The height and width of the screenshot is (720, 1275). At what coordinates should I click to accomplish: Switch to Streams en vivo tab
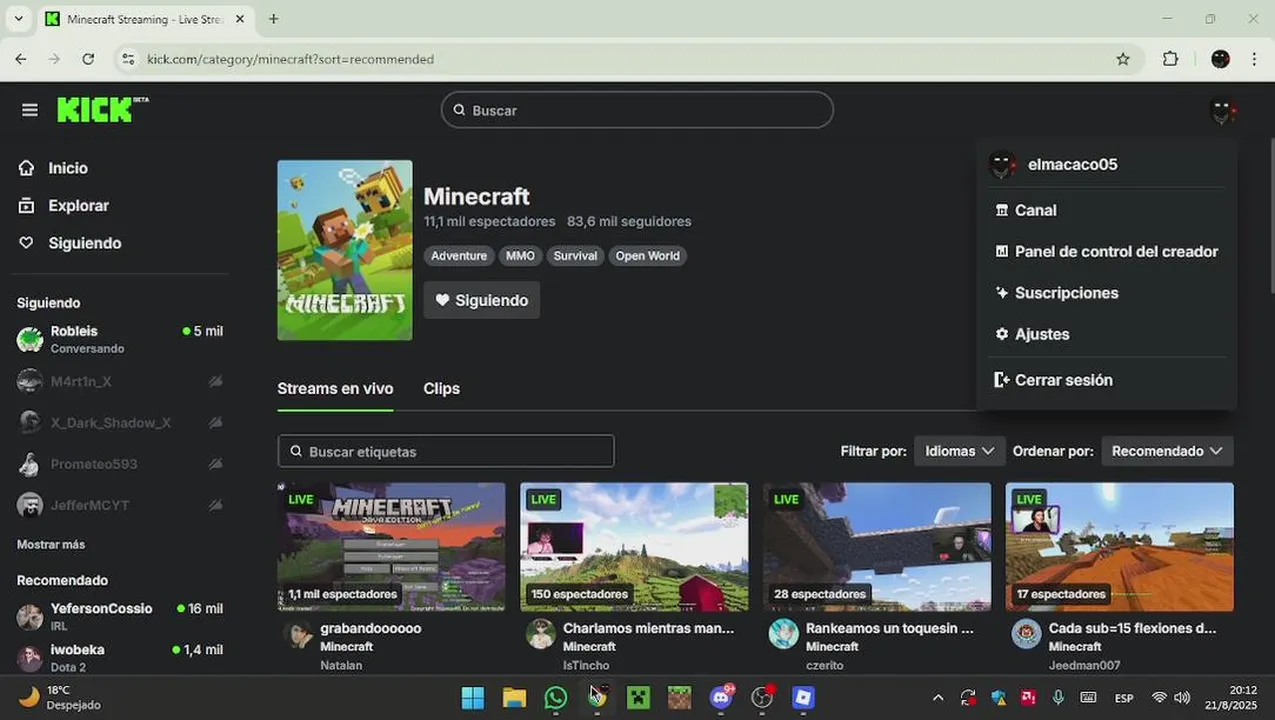click(x=335, y=388)
